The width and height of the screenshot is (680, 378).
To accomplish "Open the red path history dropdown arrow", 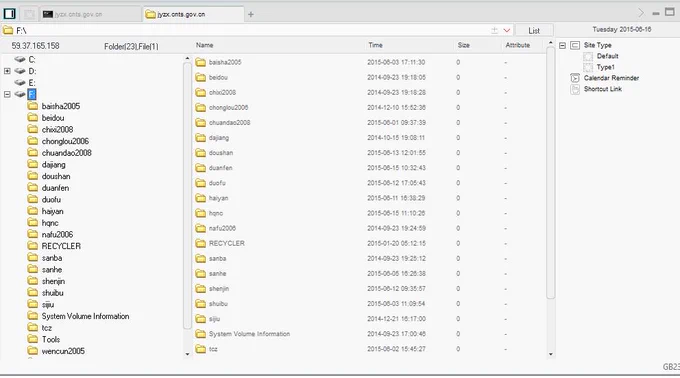I will point(507,30).
